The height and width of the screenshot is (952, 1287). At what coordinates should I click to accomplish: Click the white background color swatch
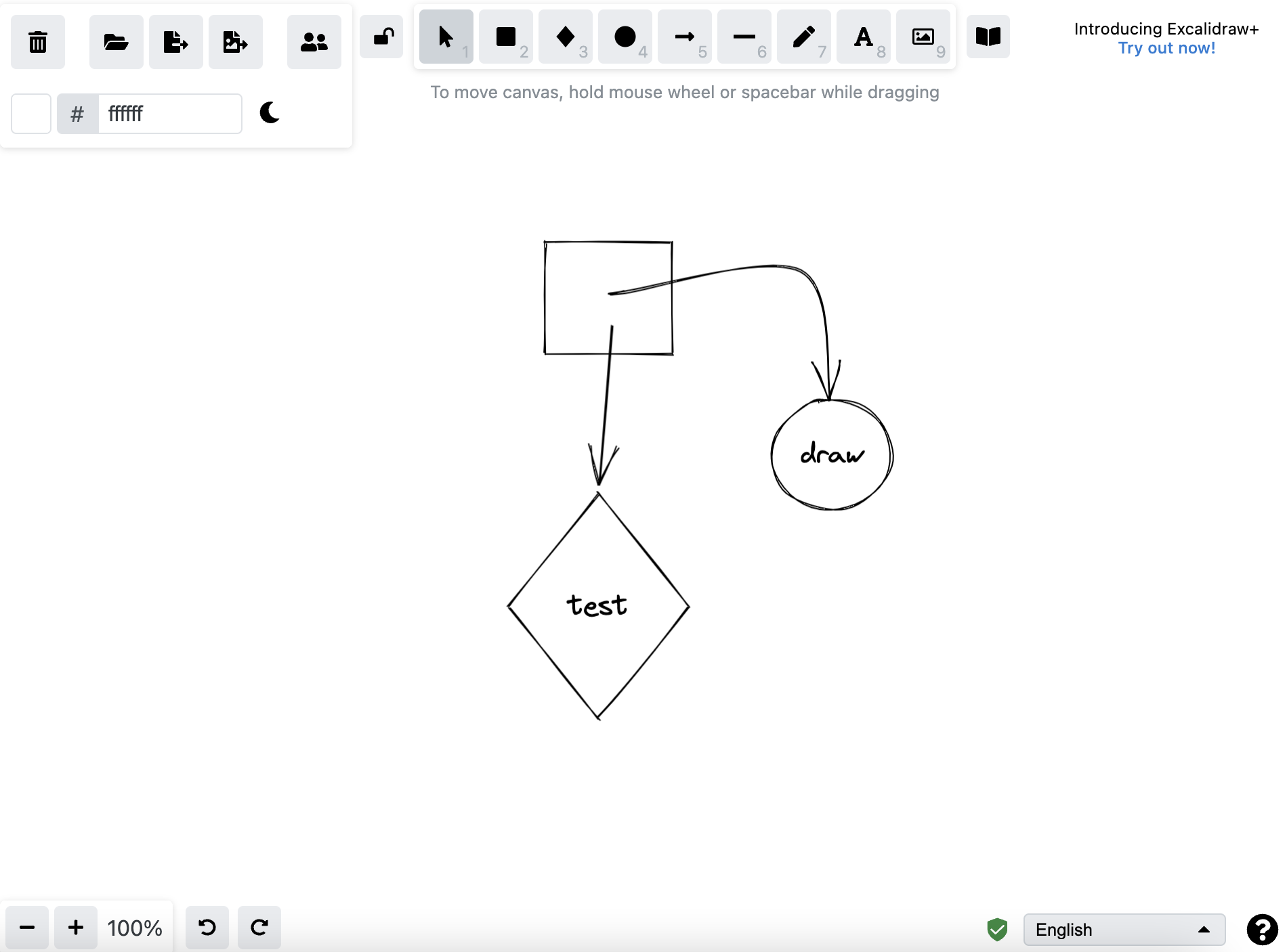pos(31,114)
